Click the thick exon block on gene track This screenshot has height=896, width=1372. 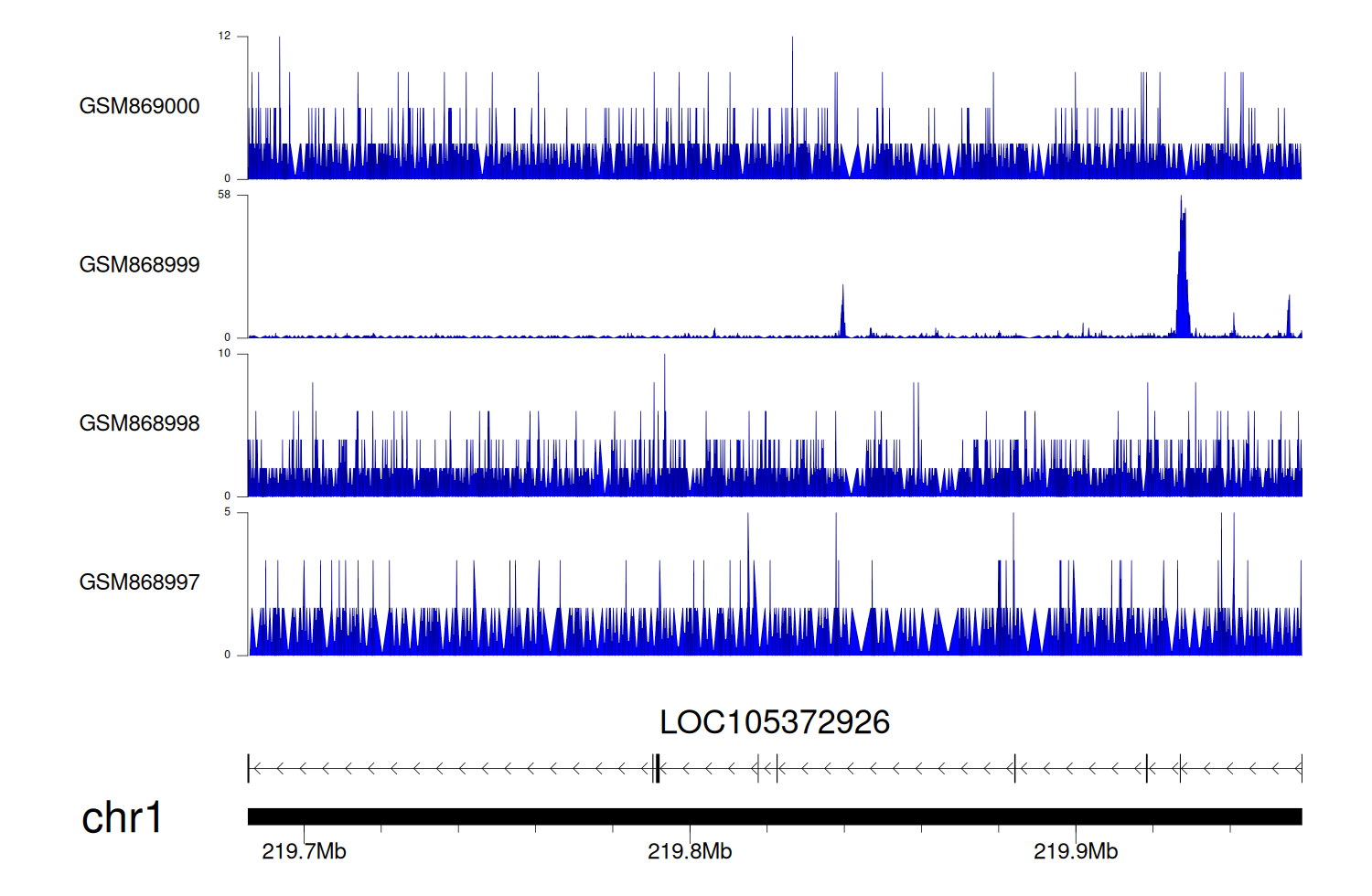point(657,769)
